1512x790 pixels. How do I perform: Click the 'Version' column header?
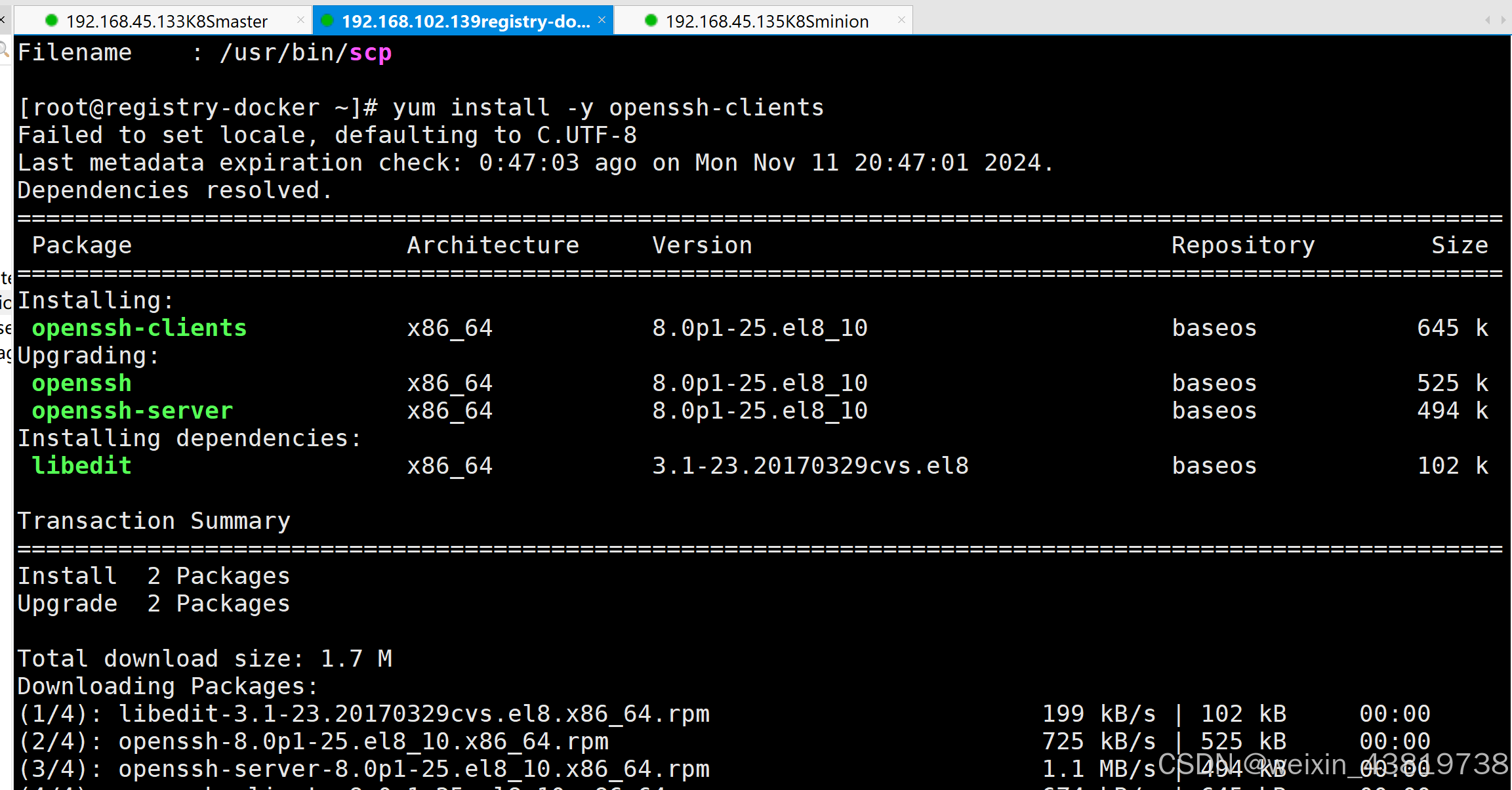[x=702, y=245]
